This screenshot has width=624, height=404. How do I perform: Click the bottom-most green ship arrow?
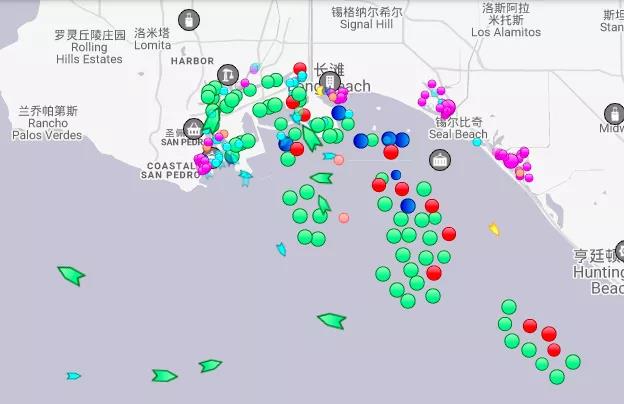click(x=164, y=376)
